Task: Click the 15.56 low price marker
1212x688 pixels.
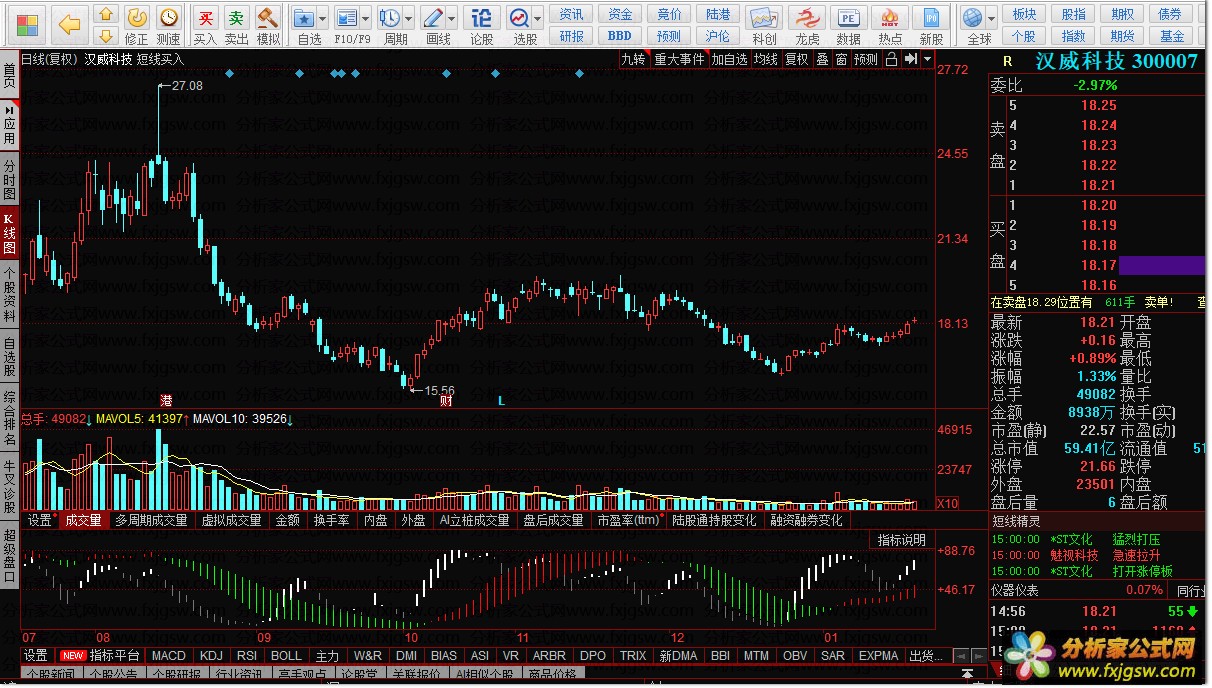Action: pyautogui.click(x=439, y=391)
